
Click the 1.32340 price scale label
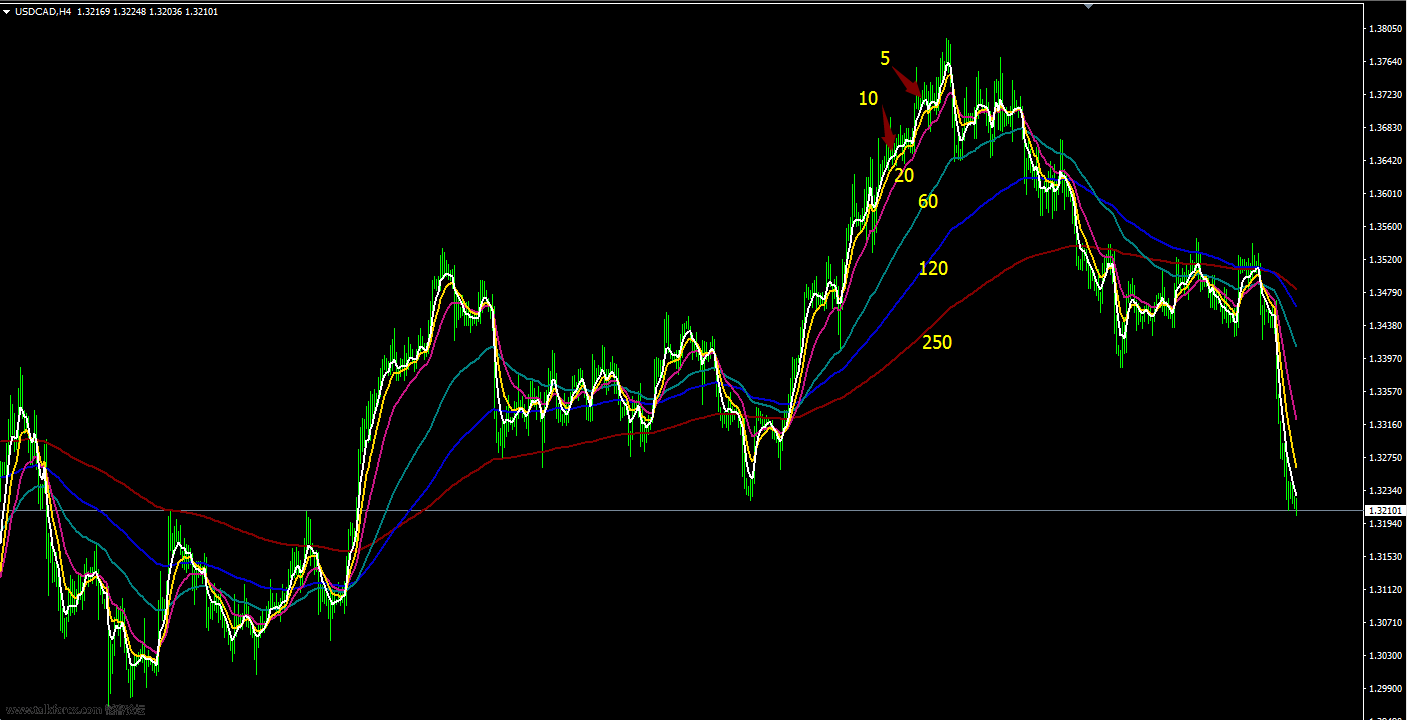(1386, 491)
